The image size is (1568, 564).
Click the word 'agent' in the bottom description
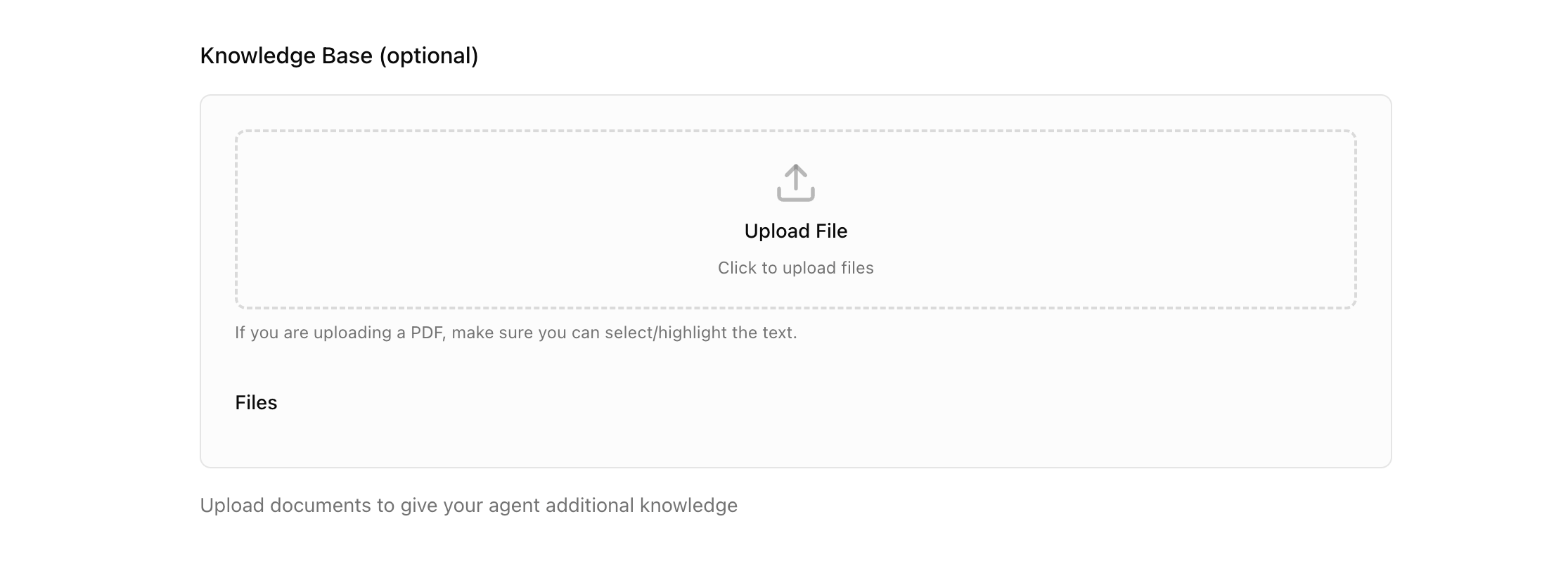[x=514, y=506]
